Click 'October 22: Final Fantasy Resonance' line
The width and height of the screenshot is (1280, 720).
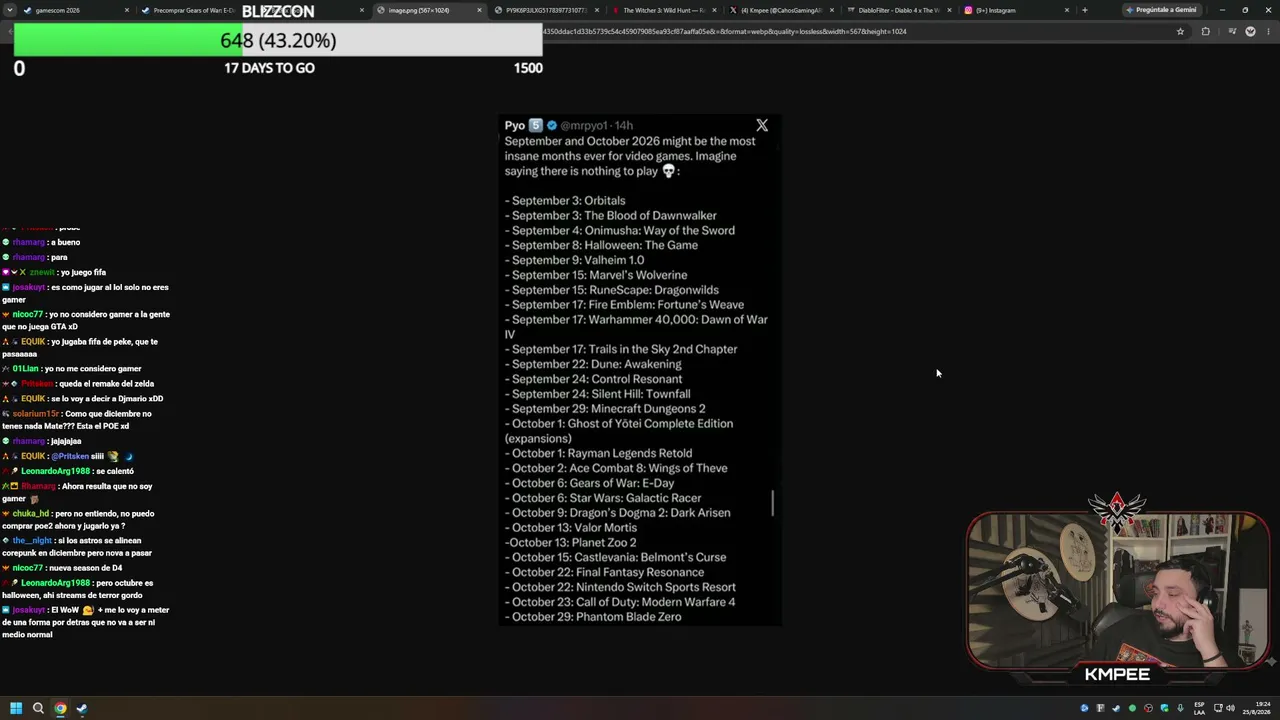click(604, 572)
